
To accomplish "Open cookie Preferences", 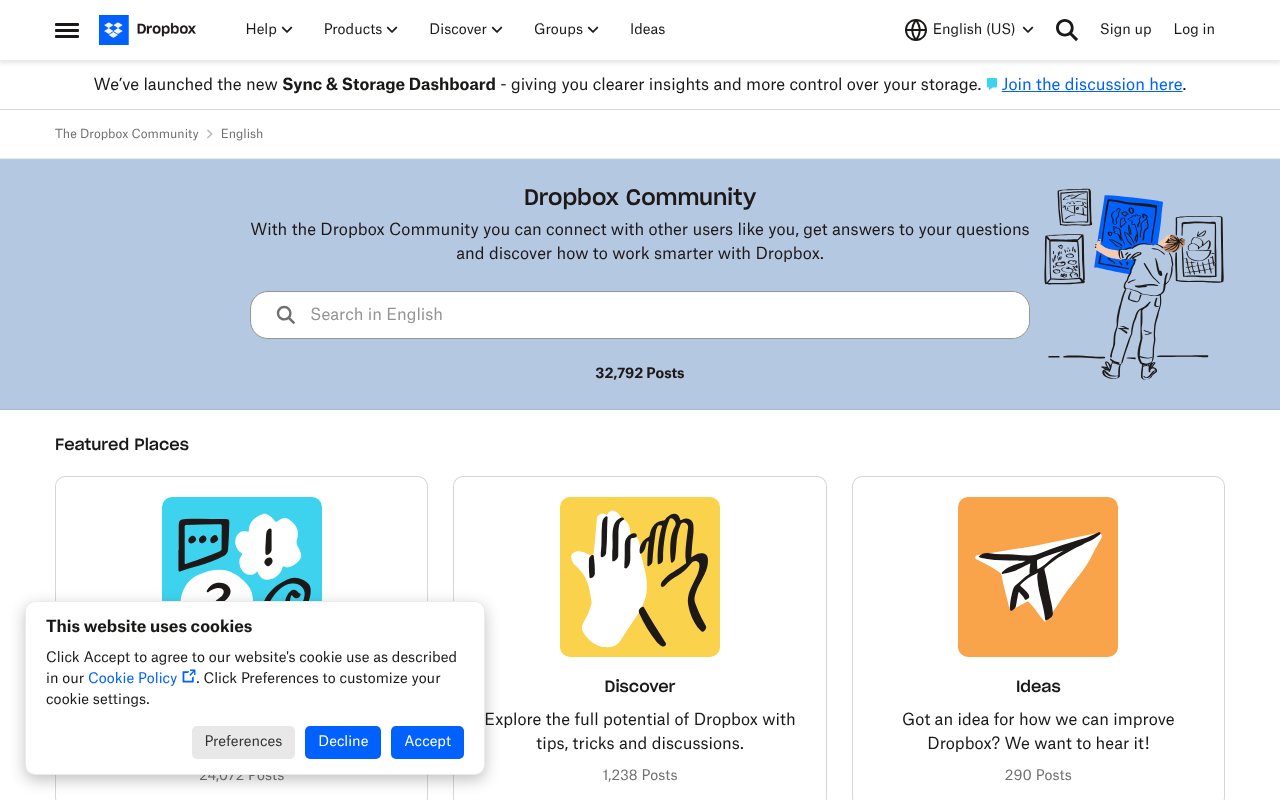I will click(x=243, y=741).
